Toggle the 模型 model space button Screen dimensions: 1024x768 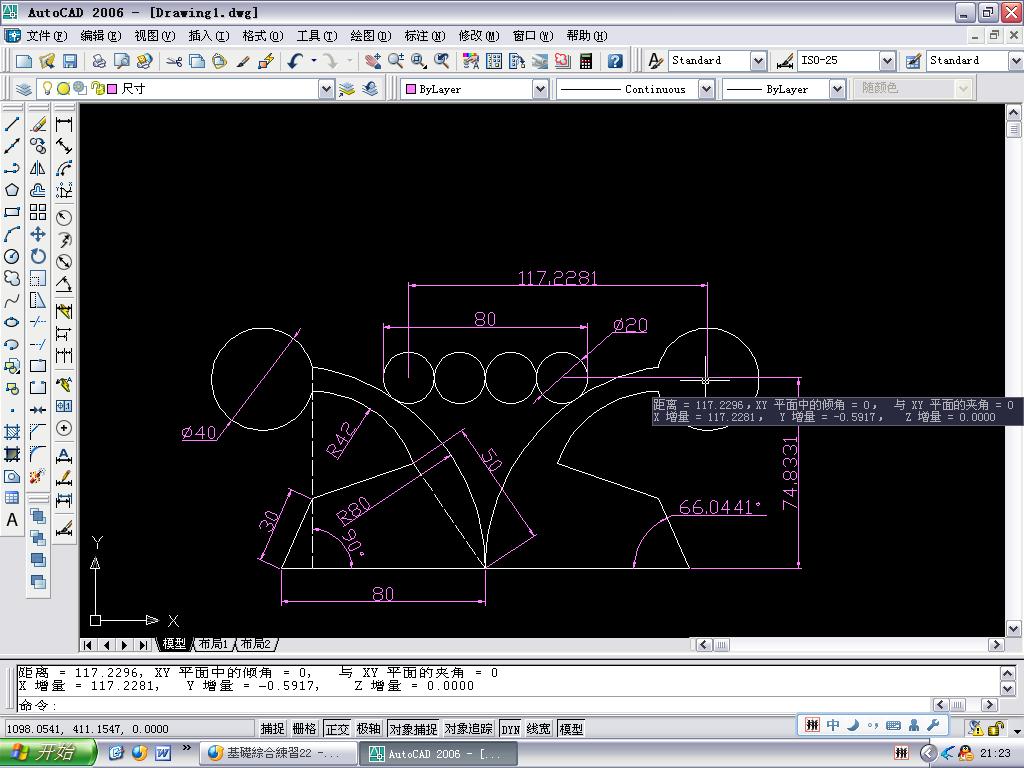571,729
